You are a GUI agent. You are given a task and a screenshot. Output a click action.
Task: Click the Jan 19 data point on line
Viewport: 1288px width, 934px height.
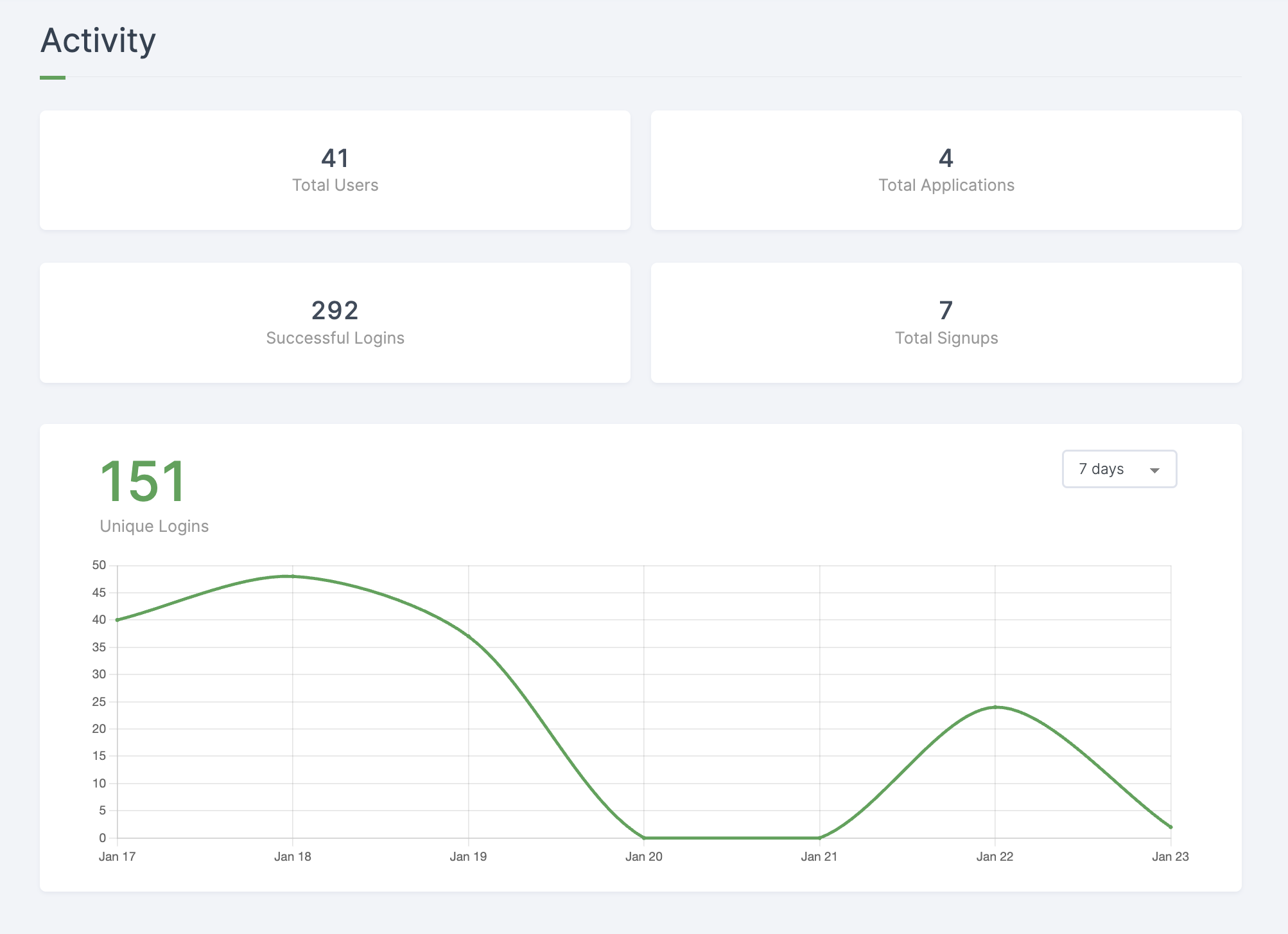click(469, 637)
